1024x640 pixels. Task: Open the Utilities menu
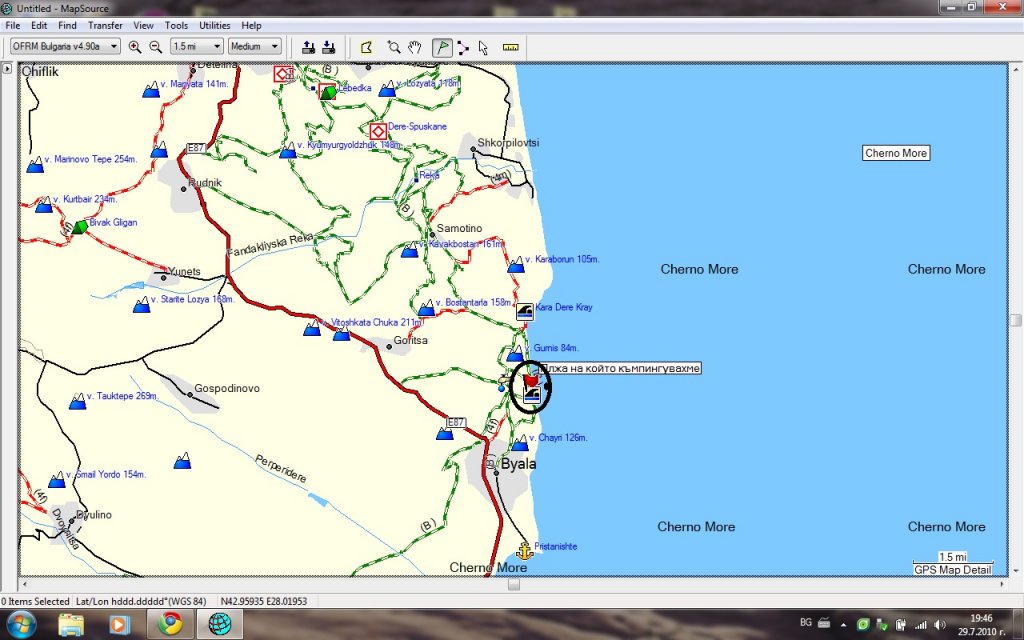point(214,25)
